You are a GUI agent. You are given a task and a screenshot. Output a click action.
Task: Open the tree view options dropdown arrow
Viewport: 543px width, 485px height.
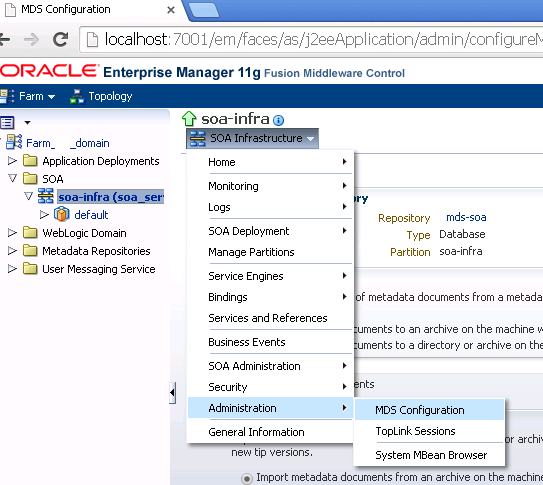(27, 123)
